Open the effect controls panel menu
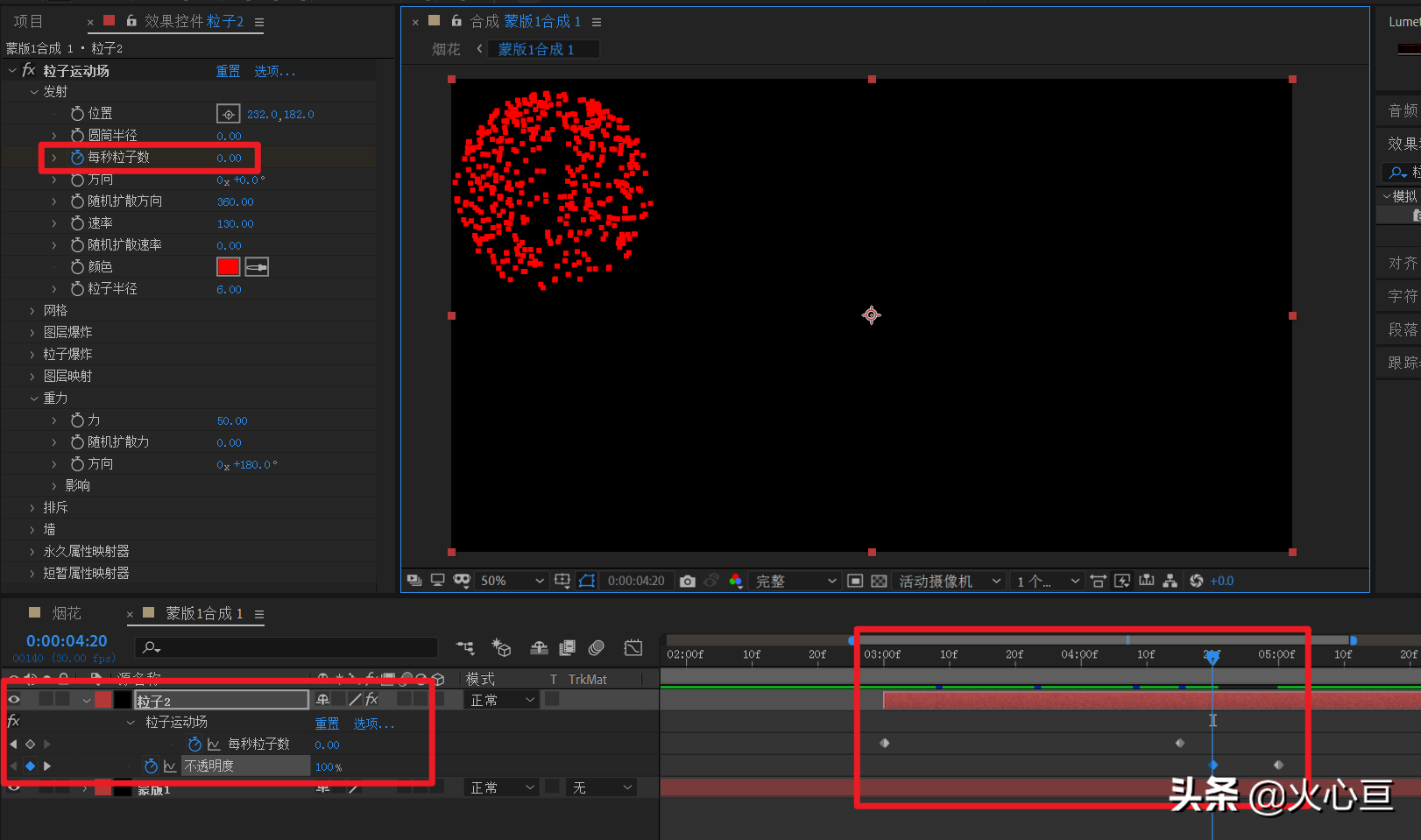The image size is (1421, 840). 259,22
